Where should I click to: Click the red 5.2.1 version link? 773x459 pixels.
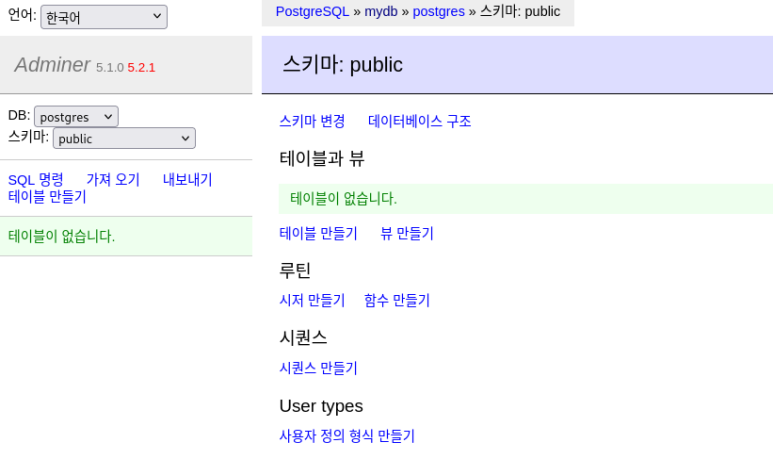pyautogui.click(x=141, y=68)
